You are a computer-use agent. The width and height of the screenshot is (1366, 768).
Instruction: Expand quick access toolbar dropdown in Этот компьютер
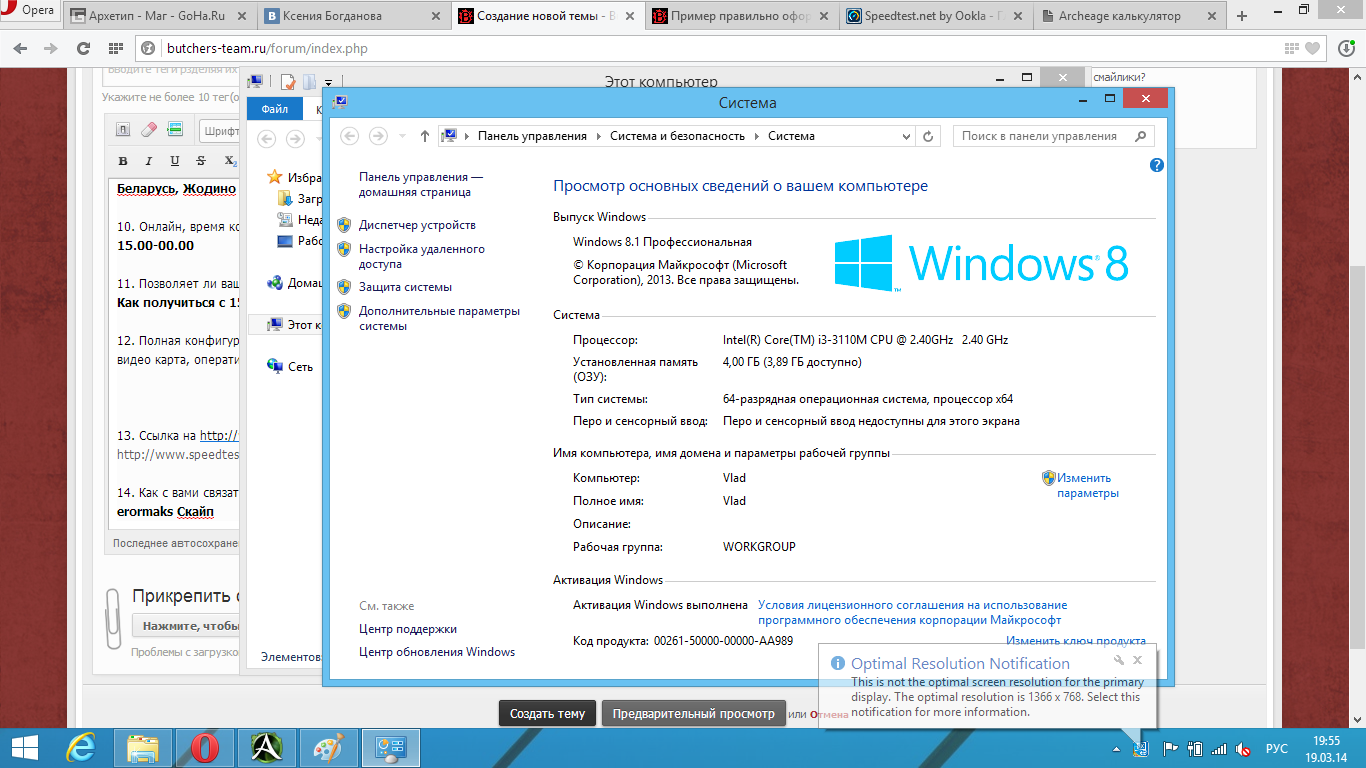[328, 83]
